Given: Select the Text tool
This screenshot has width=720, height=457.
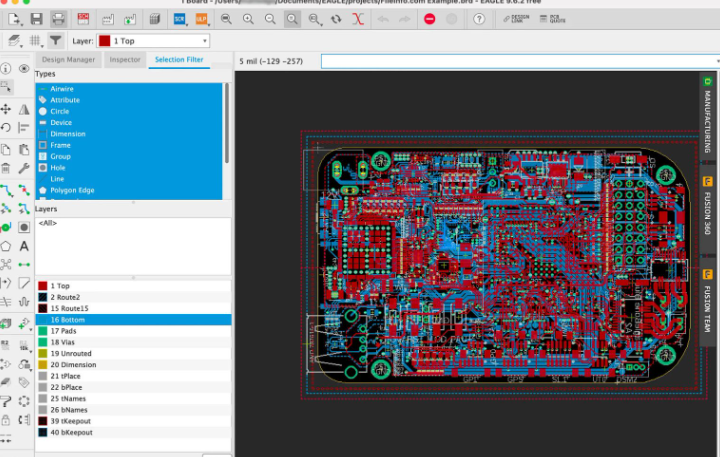Looking at the screenshot, I should pos(24,246).
